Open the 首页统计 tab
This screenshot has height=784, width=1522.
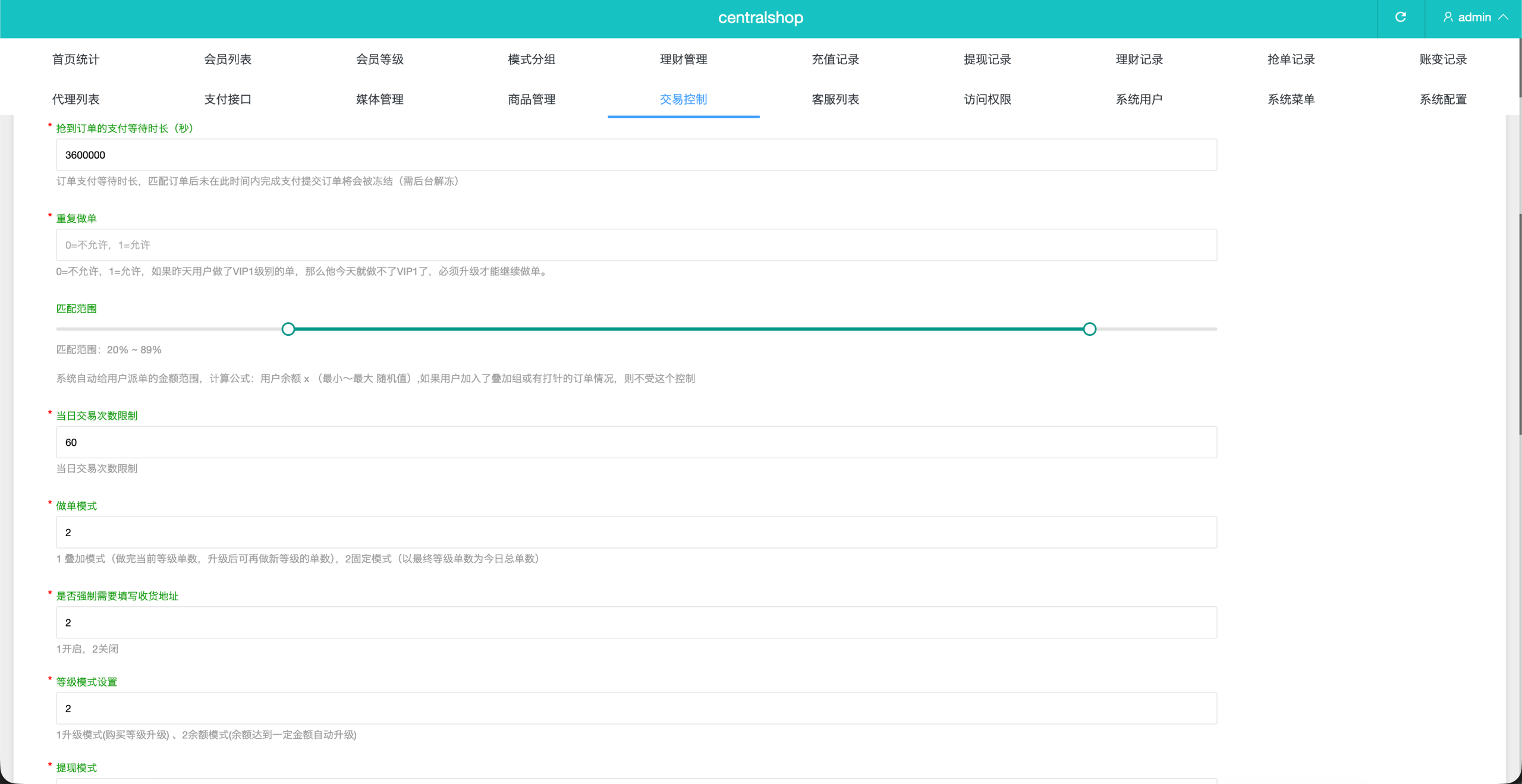(76, 59)
